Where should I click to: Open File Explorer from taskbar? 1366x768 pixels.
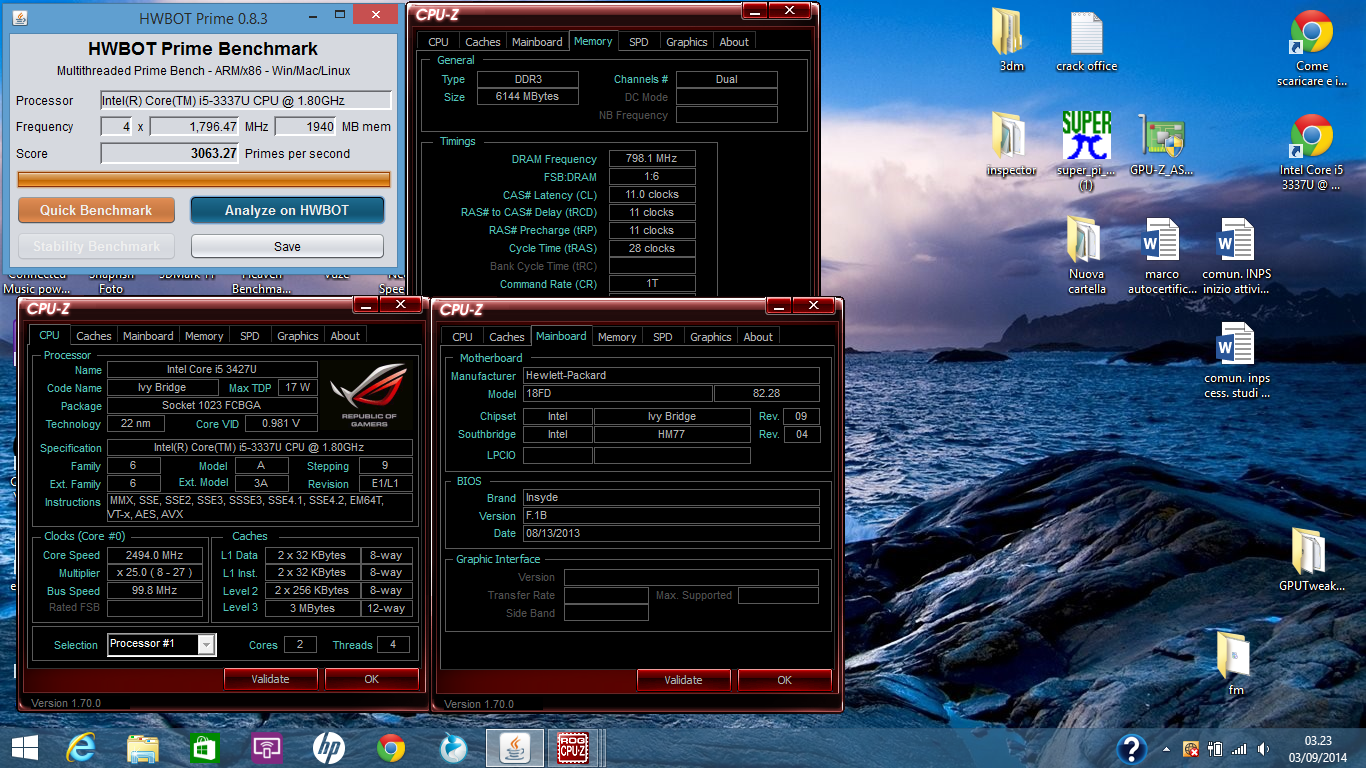(143, 748)
